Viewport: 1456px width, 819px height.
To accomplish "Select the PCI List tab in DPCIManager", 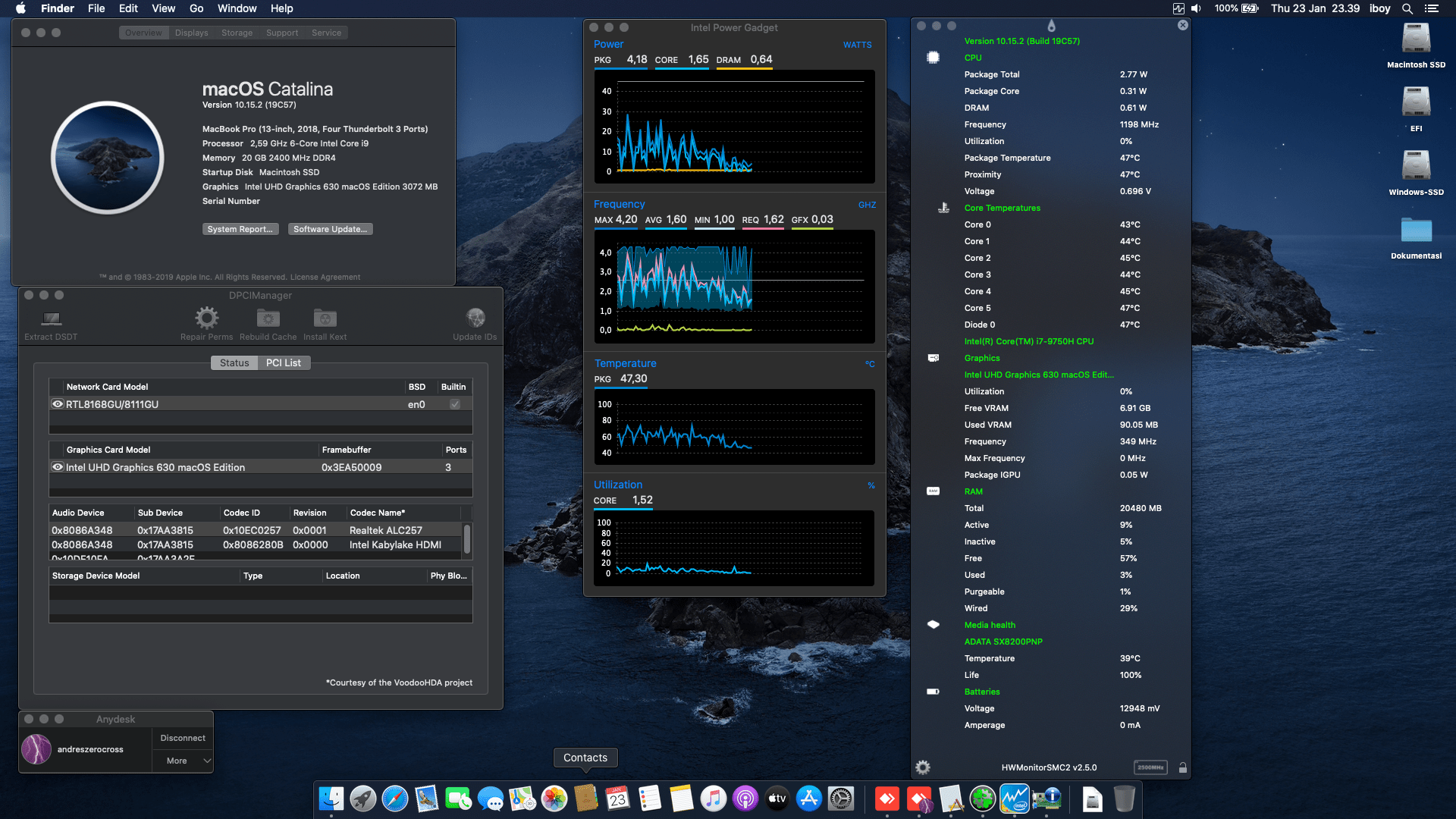I will click(284, 362).
